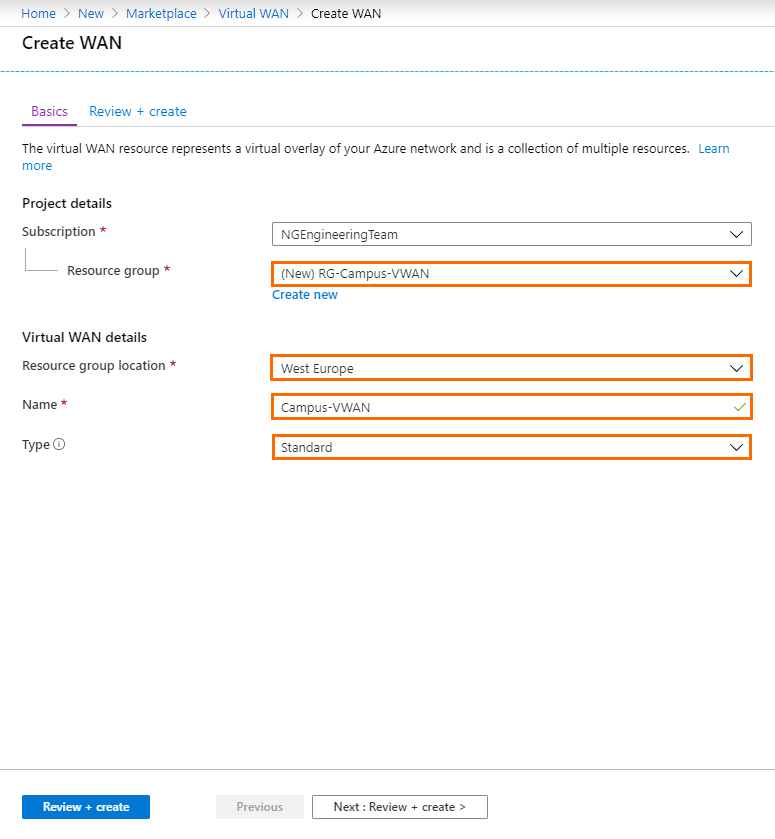Click the green checkmark in Name field
Image resolution: width=775 pixels, height=839 pixels.
pyautogui.click(x=739, y=407)
